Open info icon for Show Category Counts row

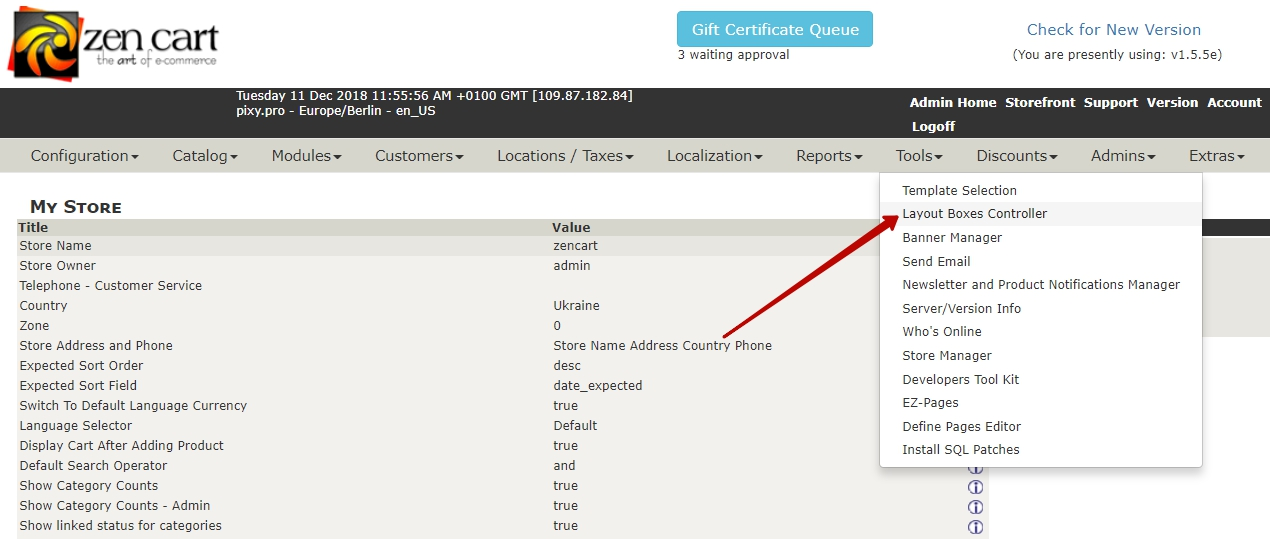pos(975,487)
